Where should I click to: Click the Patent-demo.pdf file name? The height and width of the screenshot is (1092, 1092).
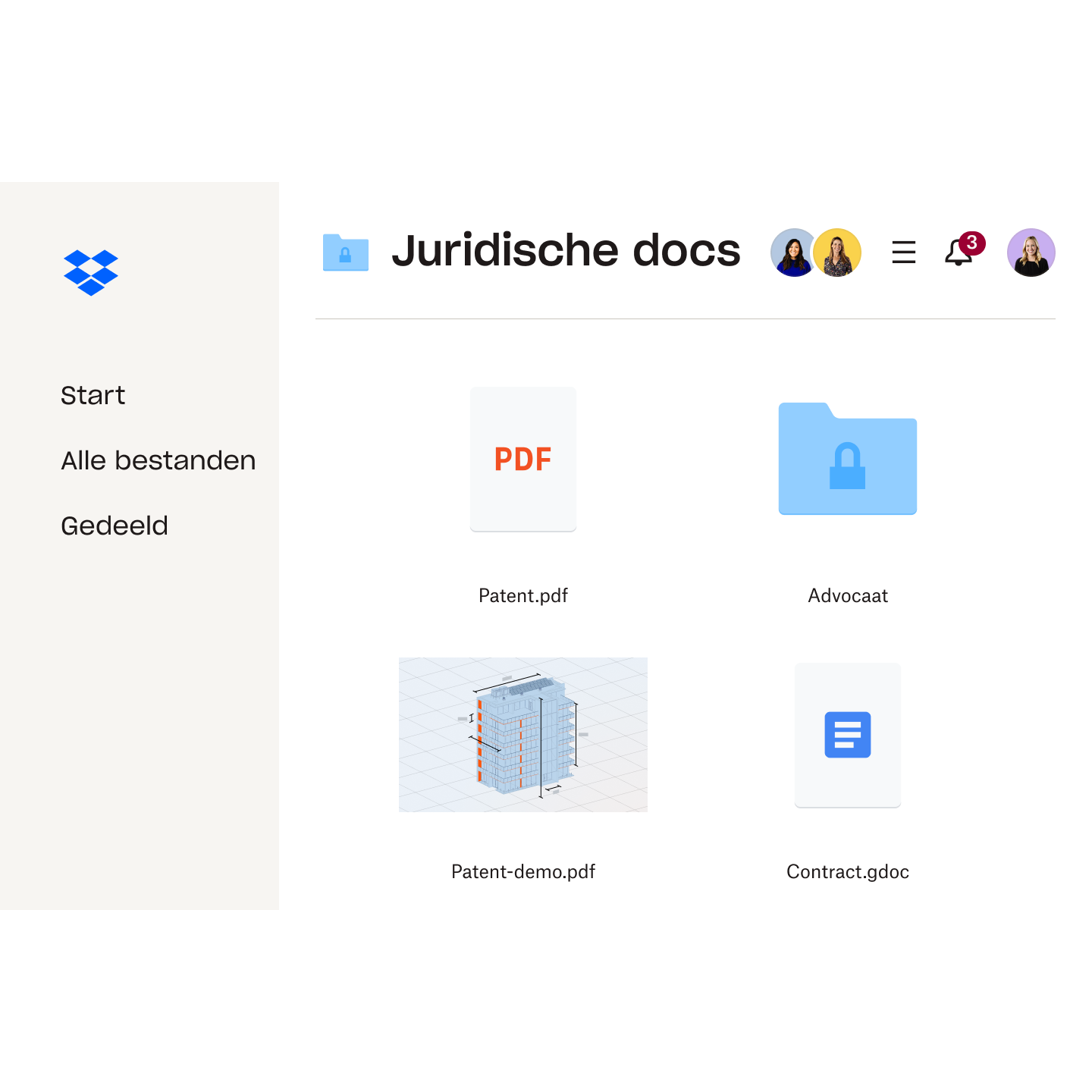coord(523,872)
